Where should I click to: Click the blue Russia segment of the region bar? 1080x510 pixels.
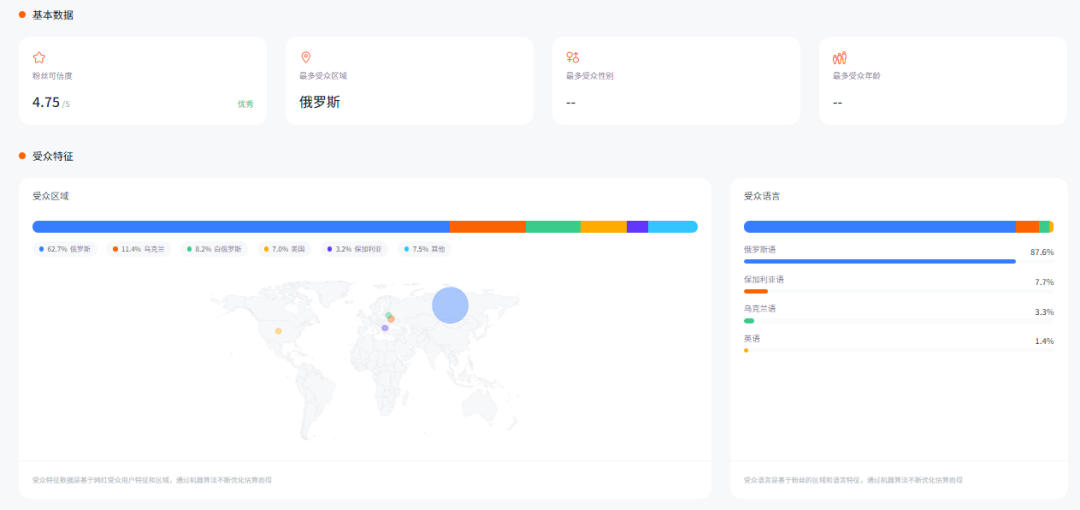241,227
